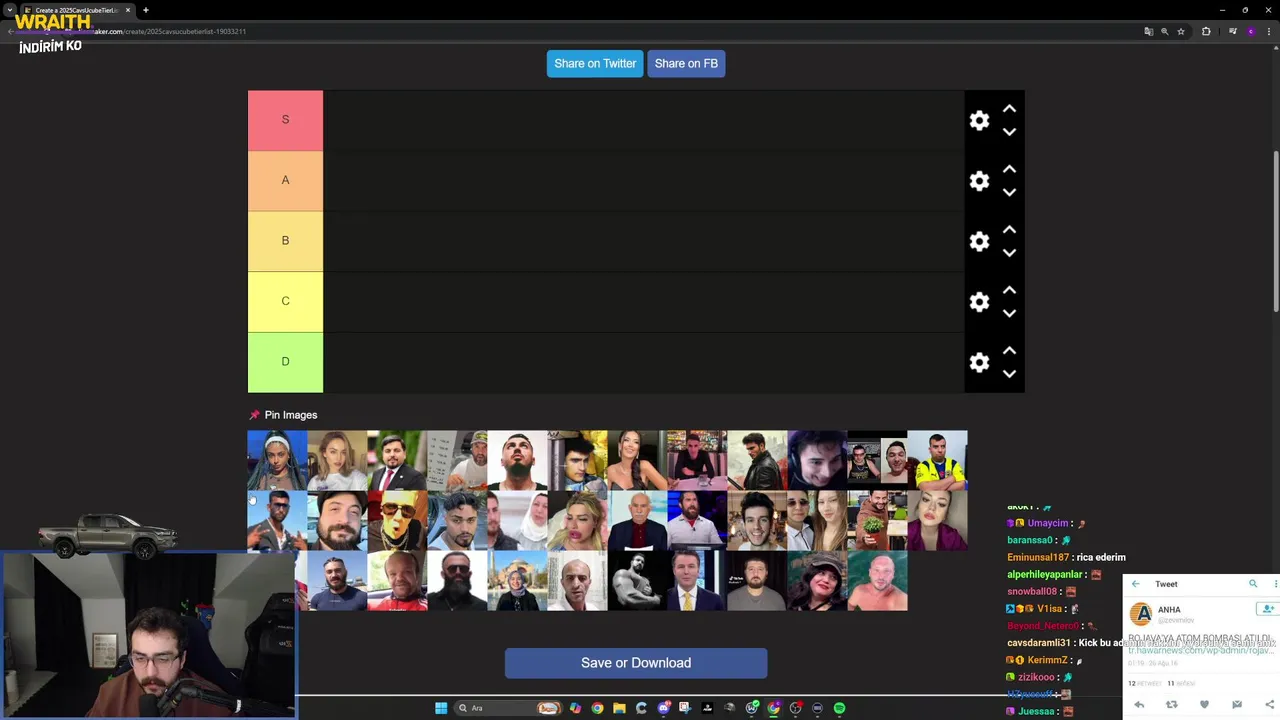Open the tab search dropdown

click(x=9, y=10)
